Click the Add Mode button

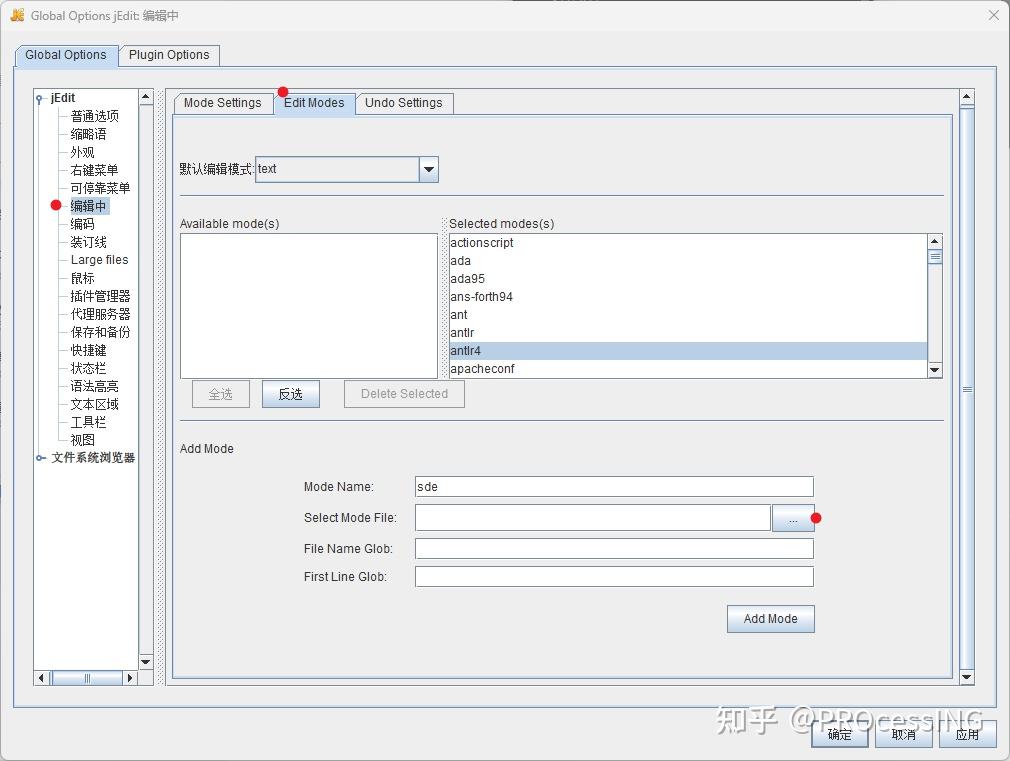coord(770,618)
